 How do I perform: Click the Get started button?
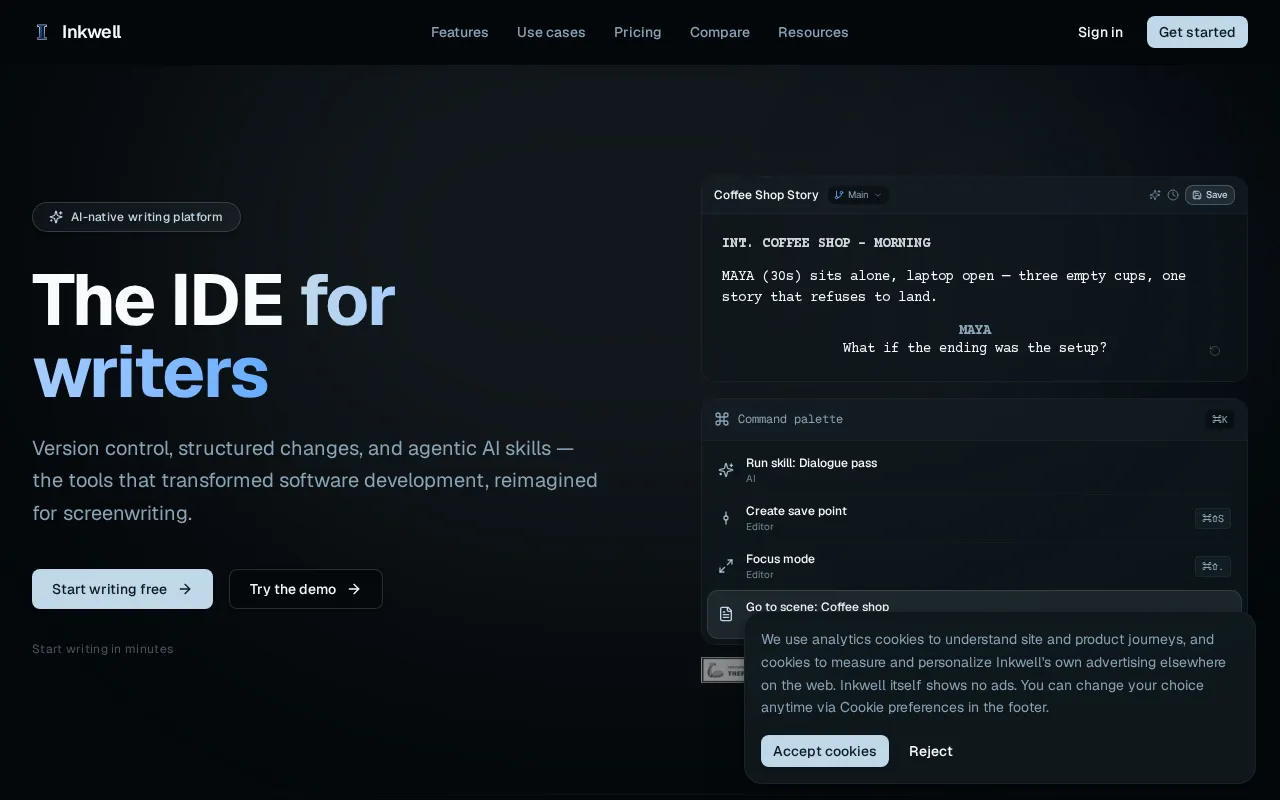[1197, 32]
